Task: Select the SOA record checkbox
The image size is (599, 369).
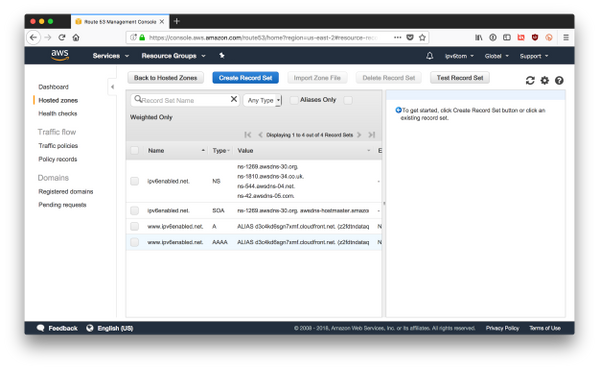Action: [x=134, y=210]
